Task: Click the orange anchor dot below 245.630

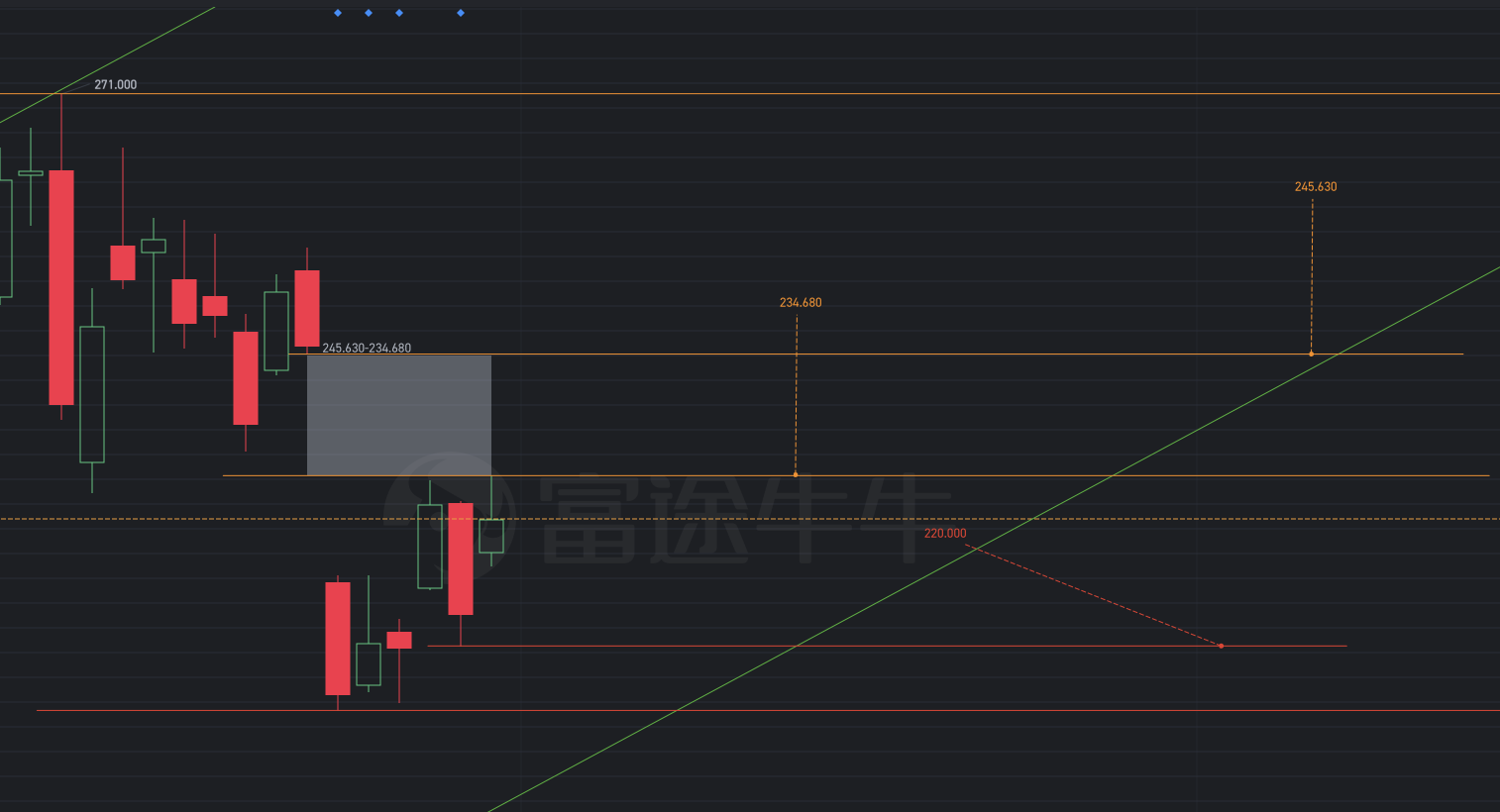Action: [x=1311, y=354]
